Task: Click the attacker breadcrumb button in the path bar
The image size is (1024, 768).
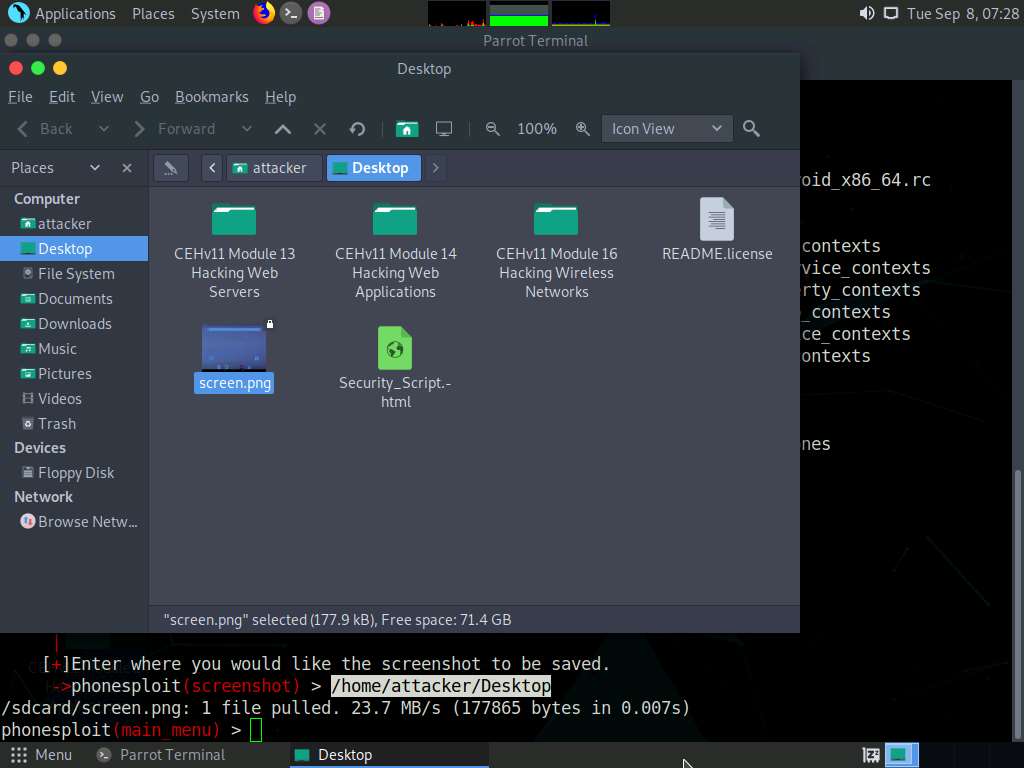Action: [274, 167]
